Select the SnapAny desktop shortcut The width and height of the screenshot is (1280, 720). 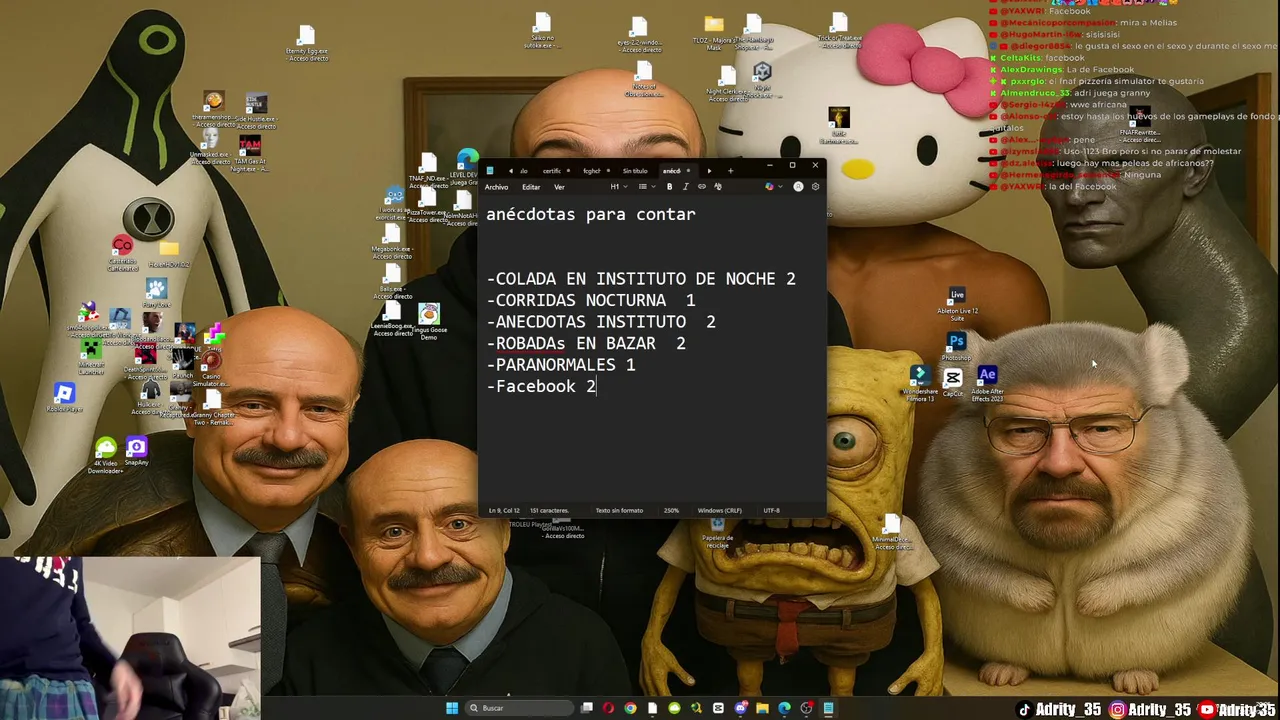pos(136,452)
